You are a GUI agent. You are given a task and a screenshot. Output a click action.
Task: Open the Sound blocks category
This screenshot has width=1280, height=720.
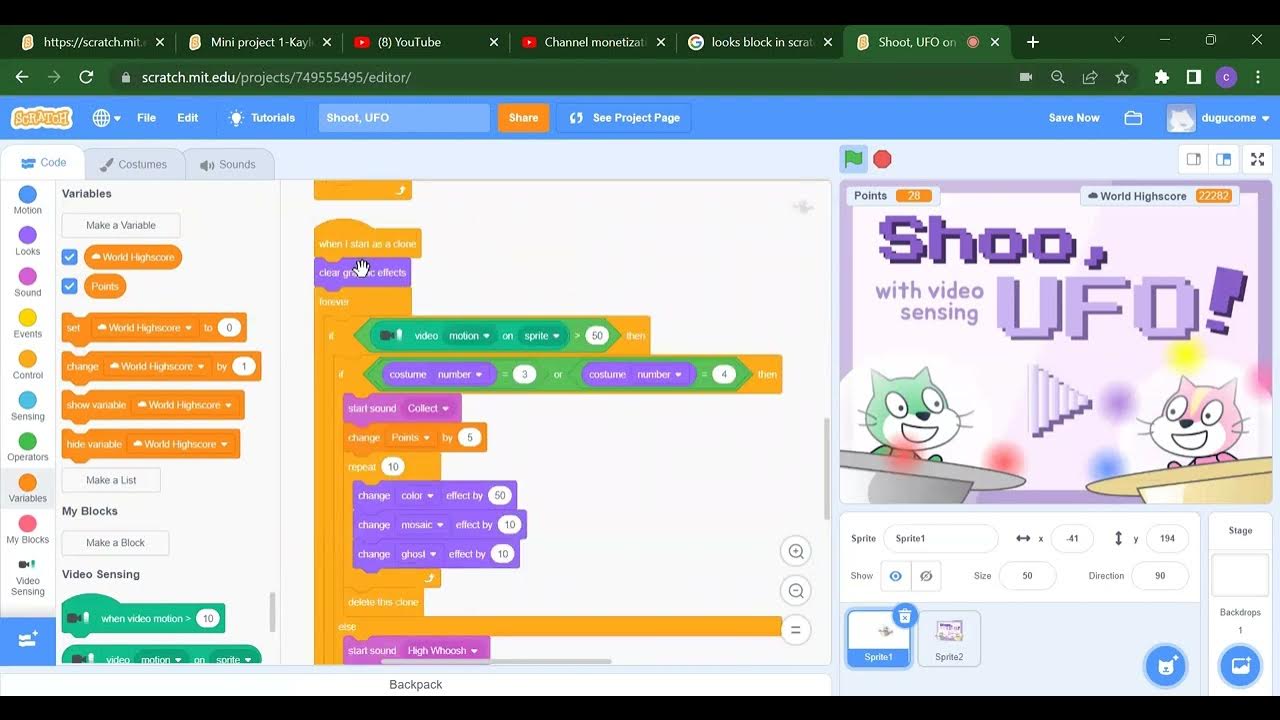(28, 282)
